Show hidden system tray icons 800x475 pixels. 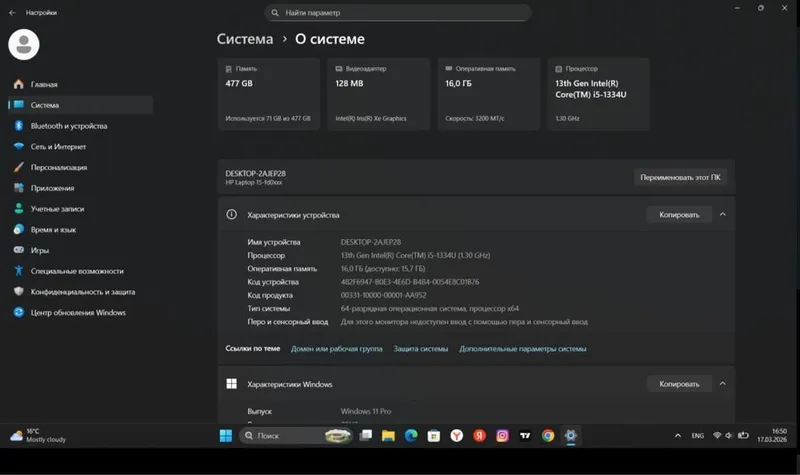(x=678, y=436)
